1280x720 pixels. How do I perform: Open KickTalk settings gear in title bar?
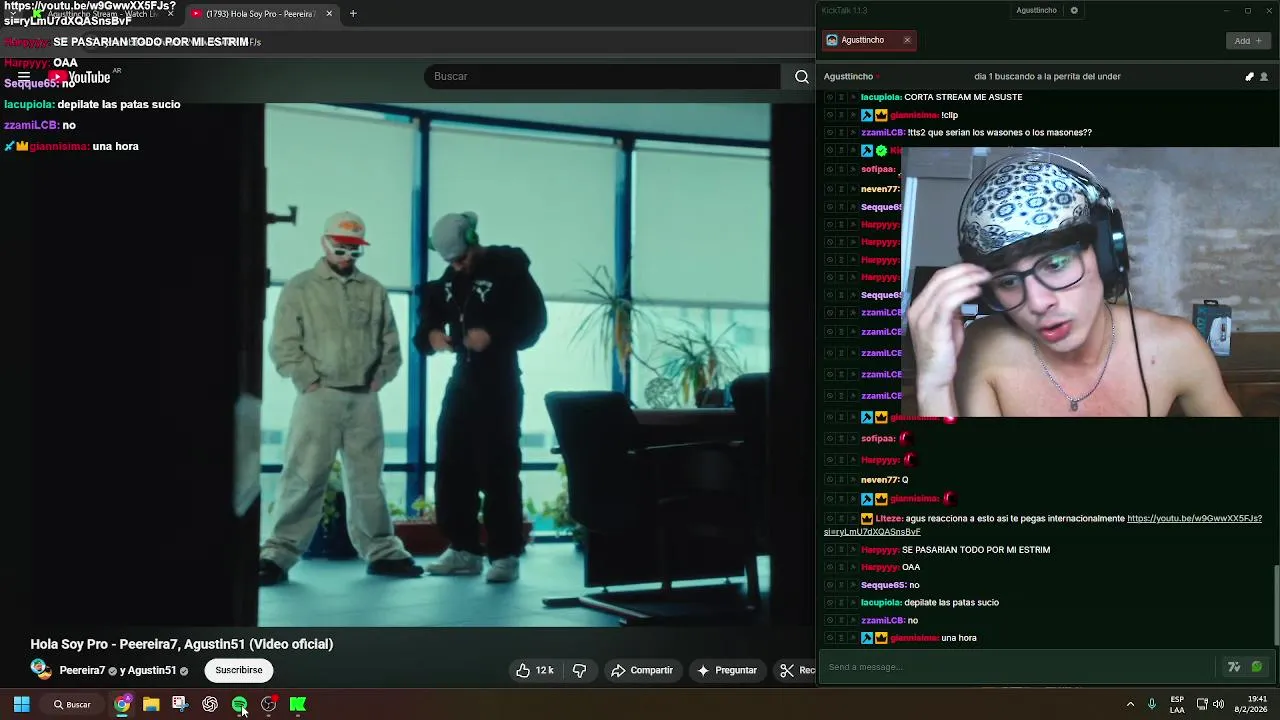click(1074, 10)
